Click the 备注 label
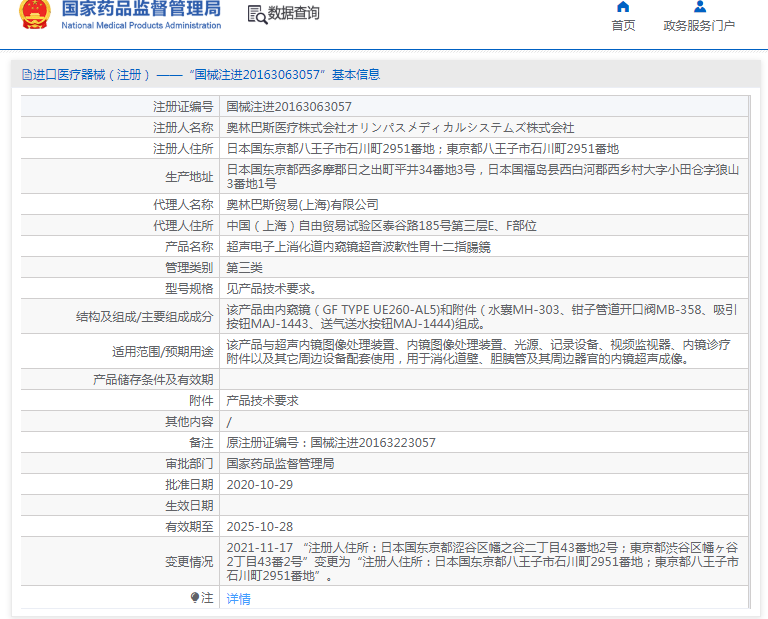This screenshot has width=768, height=619. pyautogui.click(x=201, y=443)
